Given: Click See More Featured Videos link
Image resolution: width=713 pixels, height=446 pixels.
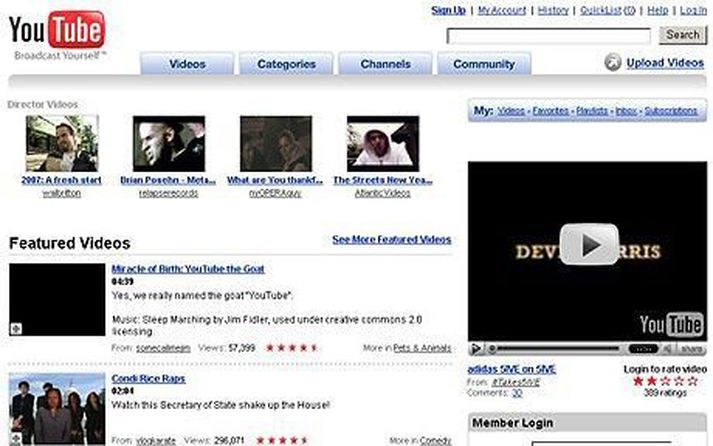Looking at the screenshot, I should [392, 240].
